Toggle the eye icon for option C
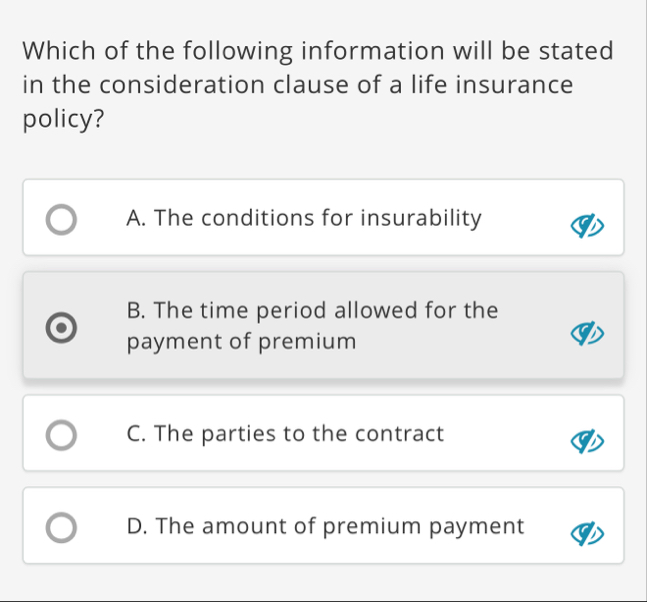647x602 pixels. tap(587, 441)
